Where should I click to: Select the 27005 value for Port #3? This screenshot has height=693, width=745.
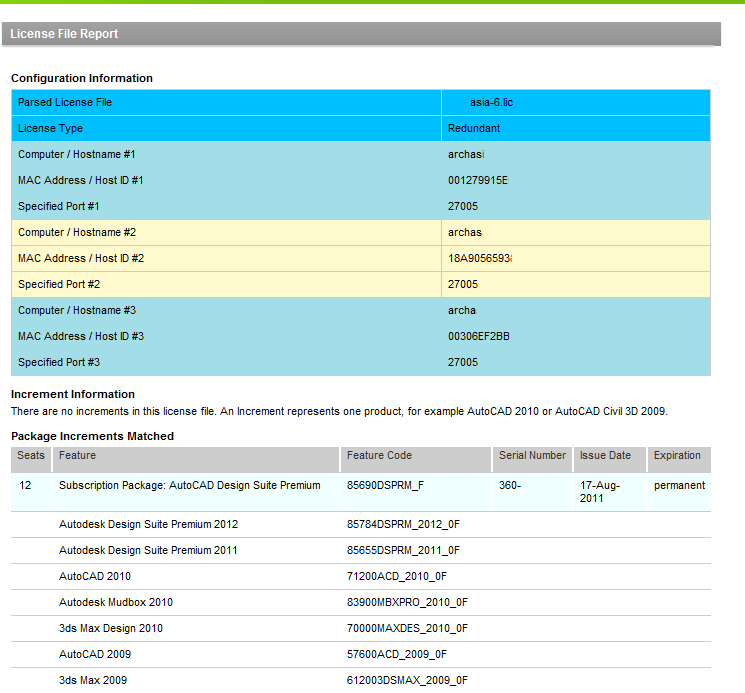[x=463, y=362]
